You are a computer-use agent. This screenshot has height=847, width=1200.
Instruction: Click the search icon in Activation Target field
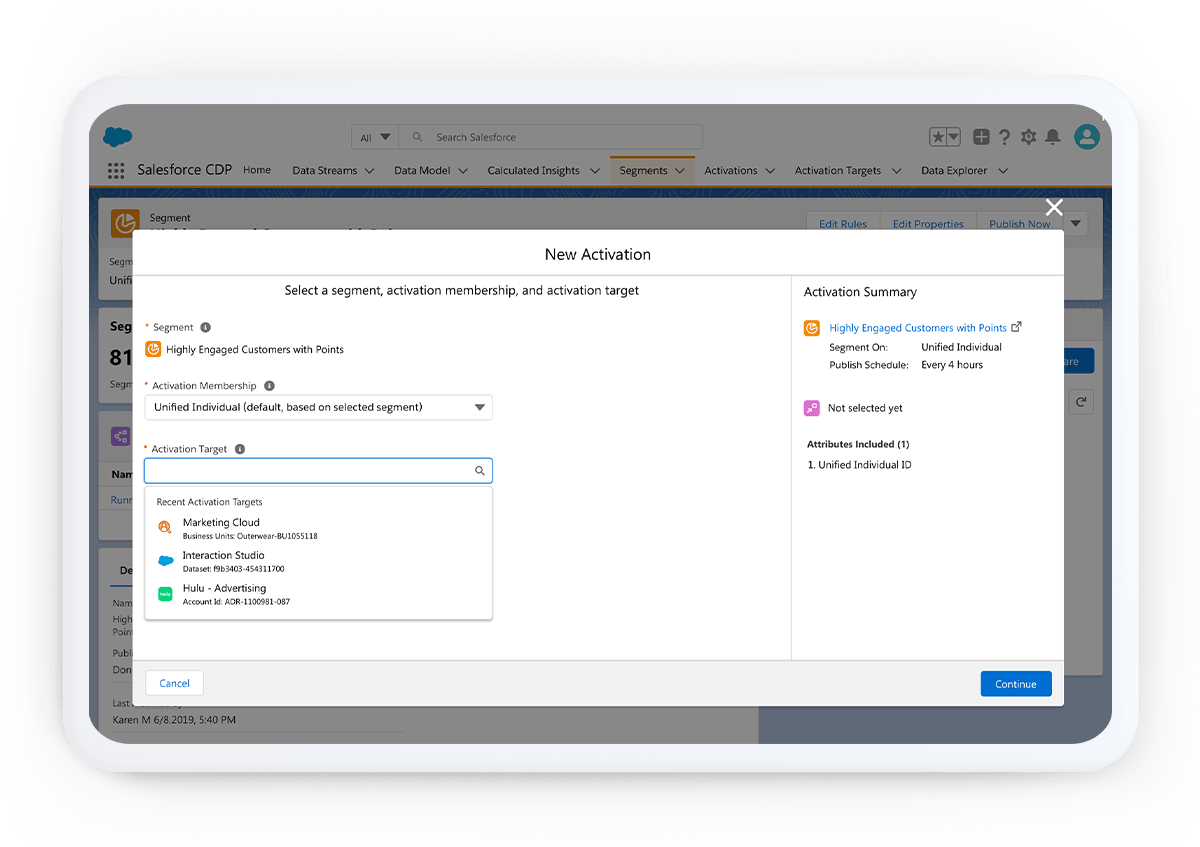coord(480,471)
